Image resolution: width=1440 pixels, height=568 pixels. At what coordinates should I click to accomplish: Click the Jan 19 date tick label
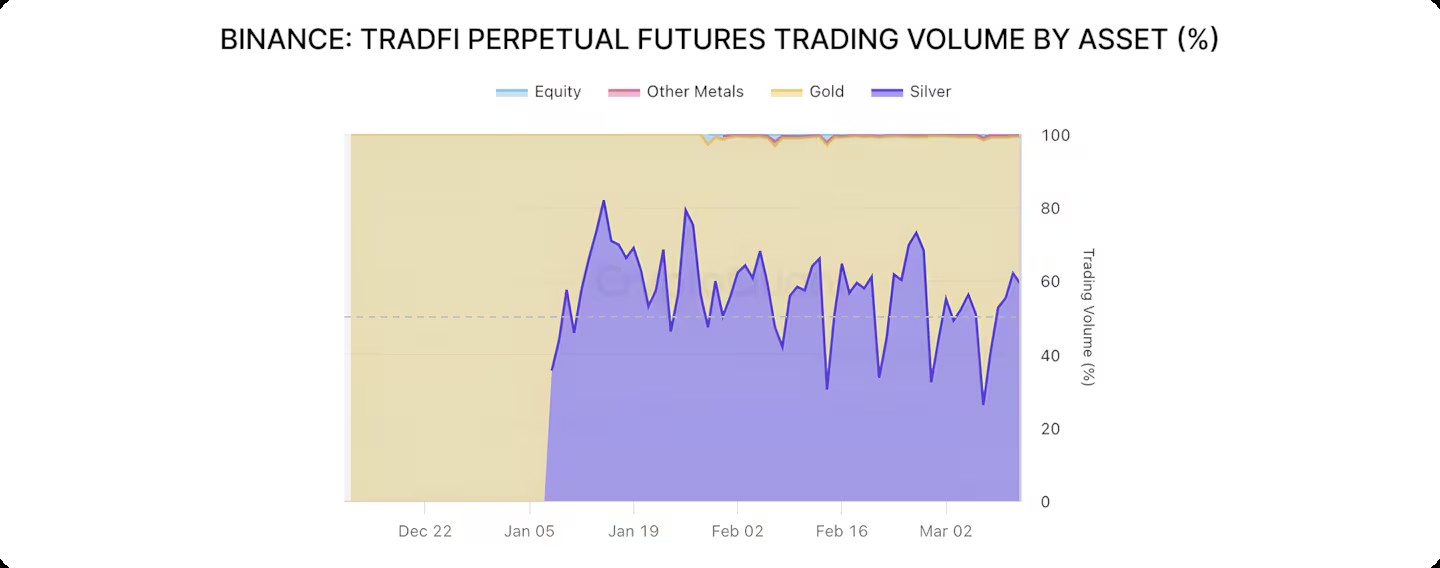634,531
